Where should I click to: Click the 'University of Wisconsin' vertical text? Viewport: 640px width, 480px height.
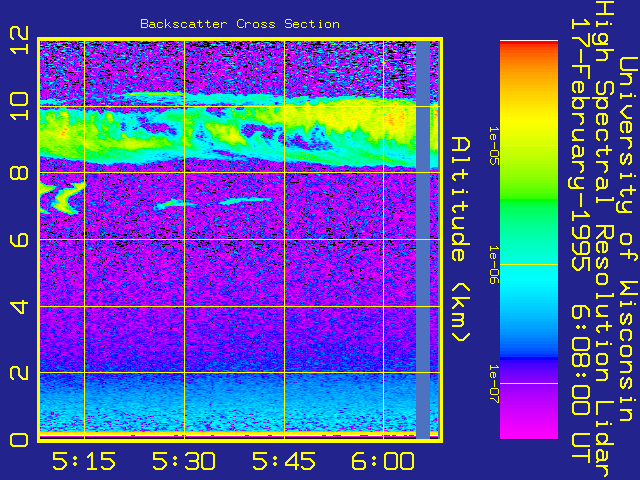(629, 239)
